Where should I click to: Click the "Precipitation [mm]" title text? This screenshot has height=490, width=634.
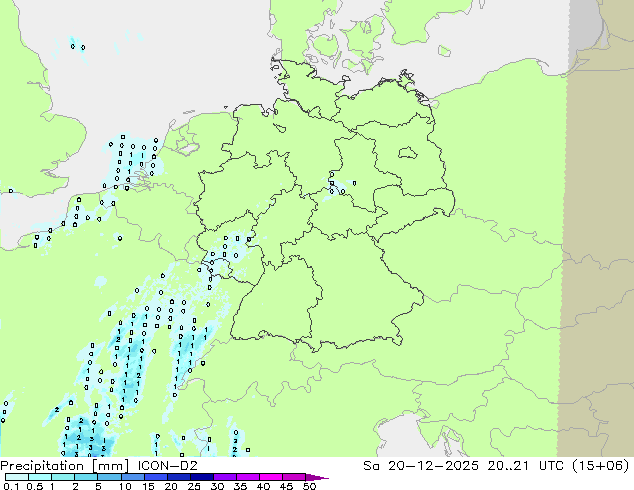click(65, 466)
